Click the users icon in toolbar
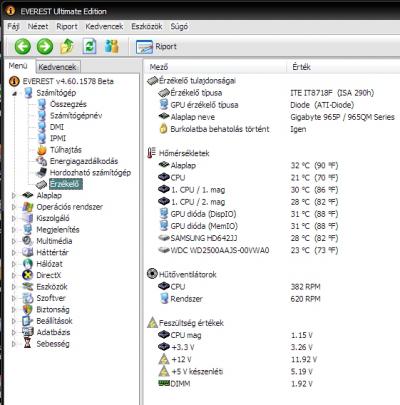The height and width of the screenshot is (405, 400). coord(112,46)
